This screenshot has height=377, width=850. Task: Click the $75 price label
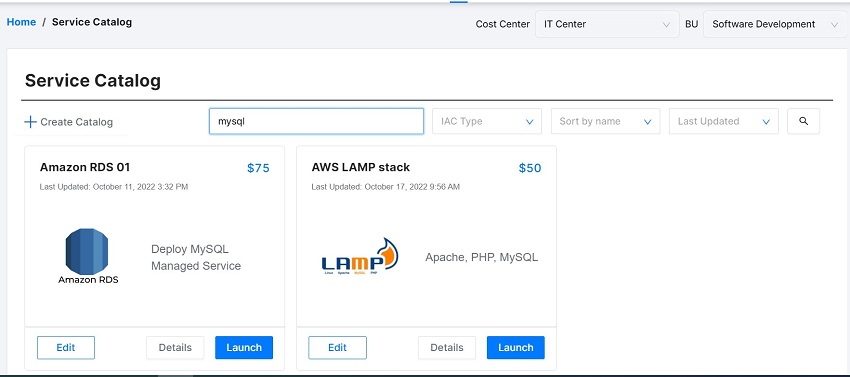pyautogui.click(x=258, y=168)
